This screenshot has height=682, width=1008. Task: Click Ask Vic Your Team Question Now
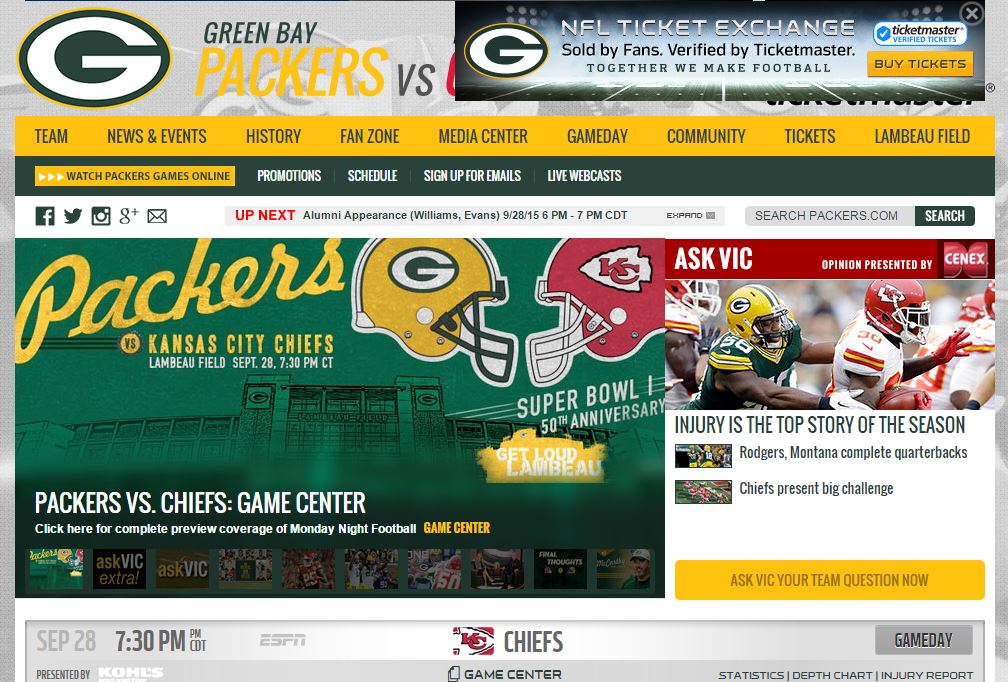click(829, 580)
